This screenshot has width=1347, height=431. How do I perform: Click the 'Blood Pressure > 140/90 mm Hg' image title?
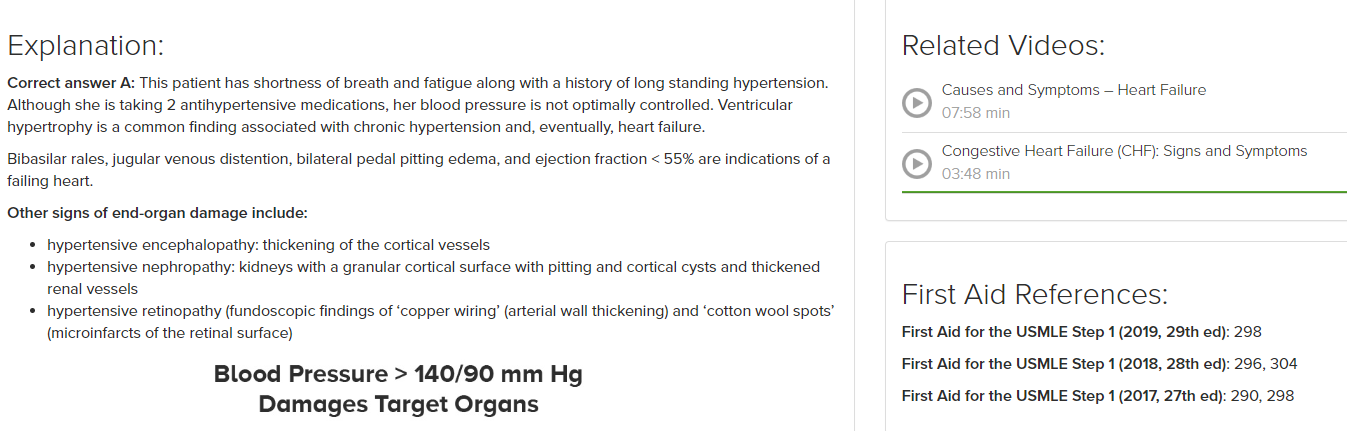(398, 374)
